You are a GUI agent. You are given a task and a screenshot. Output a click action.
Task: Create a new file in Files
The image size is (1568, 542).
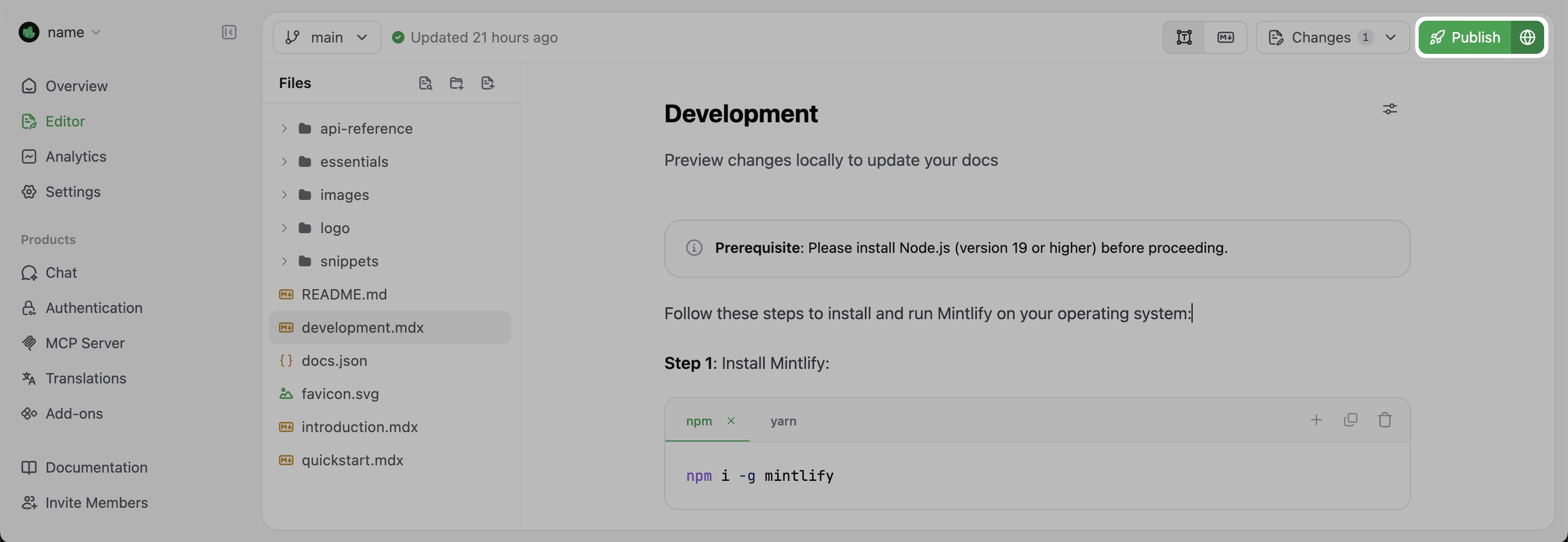[x=487, y=83]
